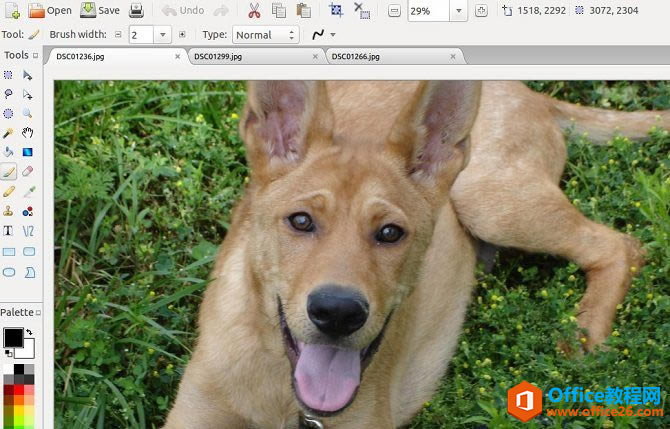Select the Color Picker eyedropper tool
670x429 pixels.
[29, 192]
